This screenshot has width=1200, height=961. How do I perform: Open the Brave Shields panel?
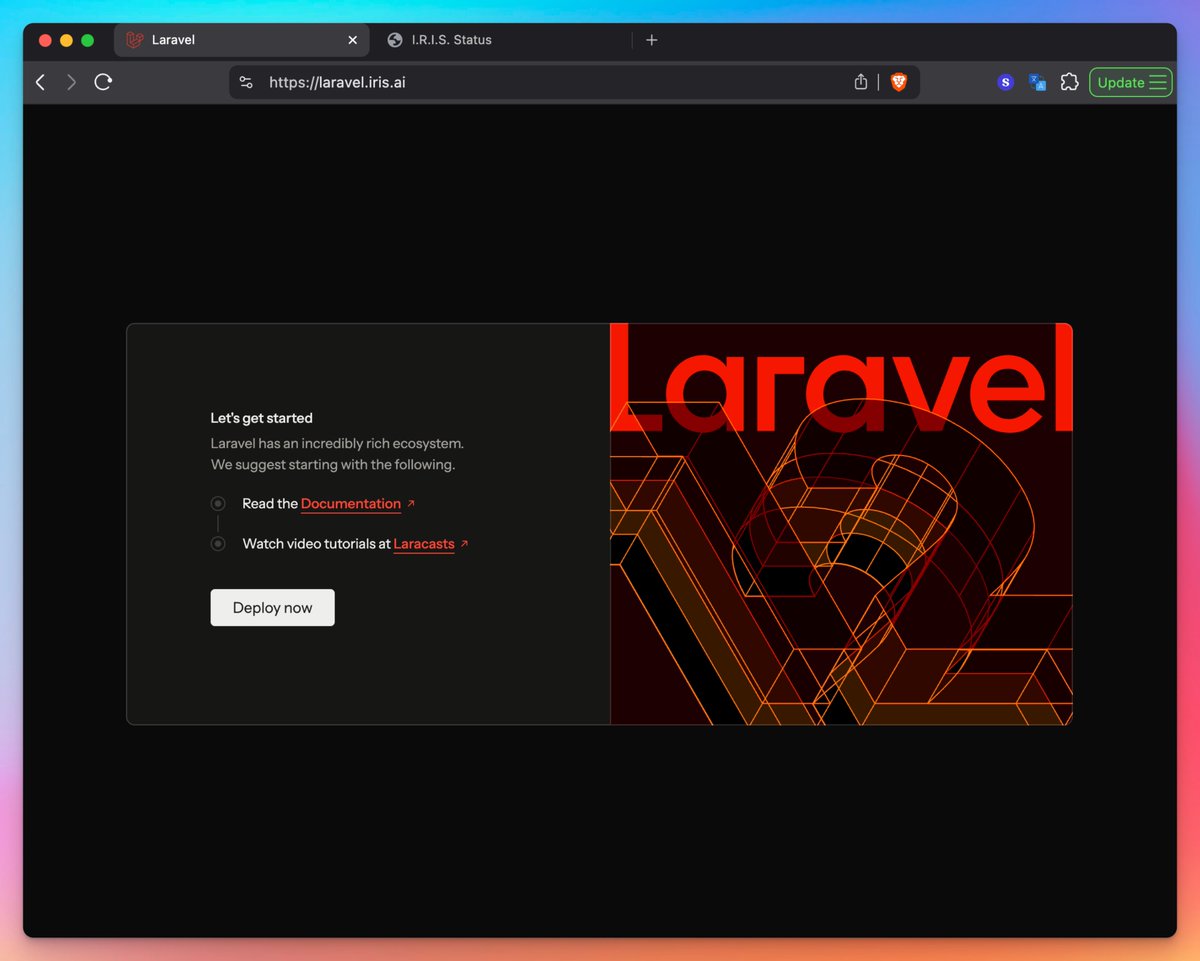tap(898, 82)
